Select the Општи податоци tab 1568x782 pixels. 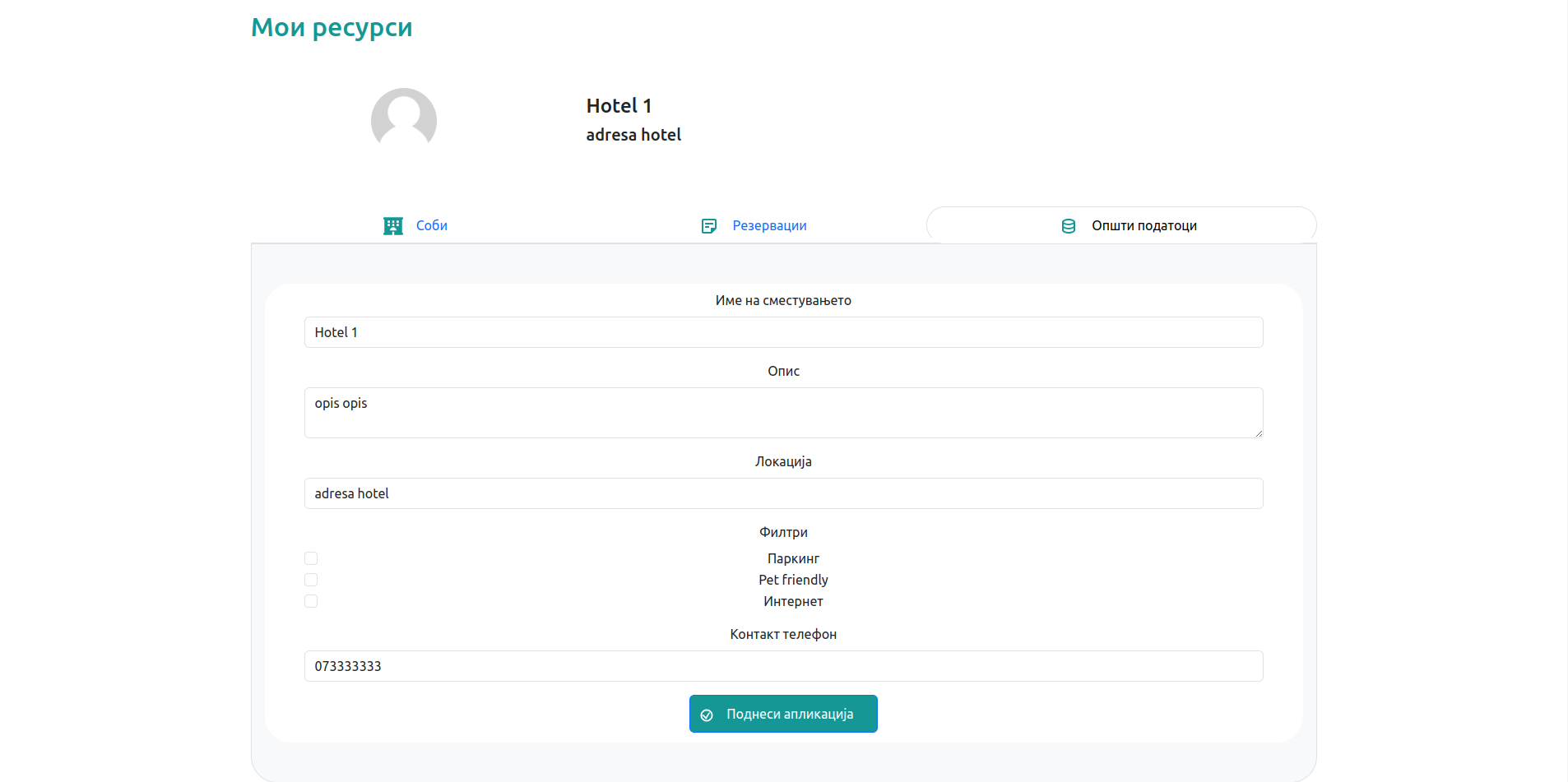click(x=1144, y=225)
